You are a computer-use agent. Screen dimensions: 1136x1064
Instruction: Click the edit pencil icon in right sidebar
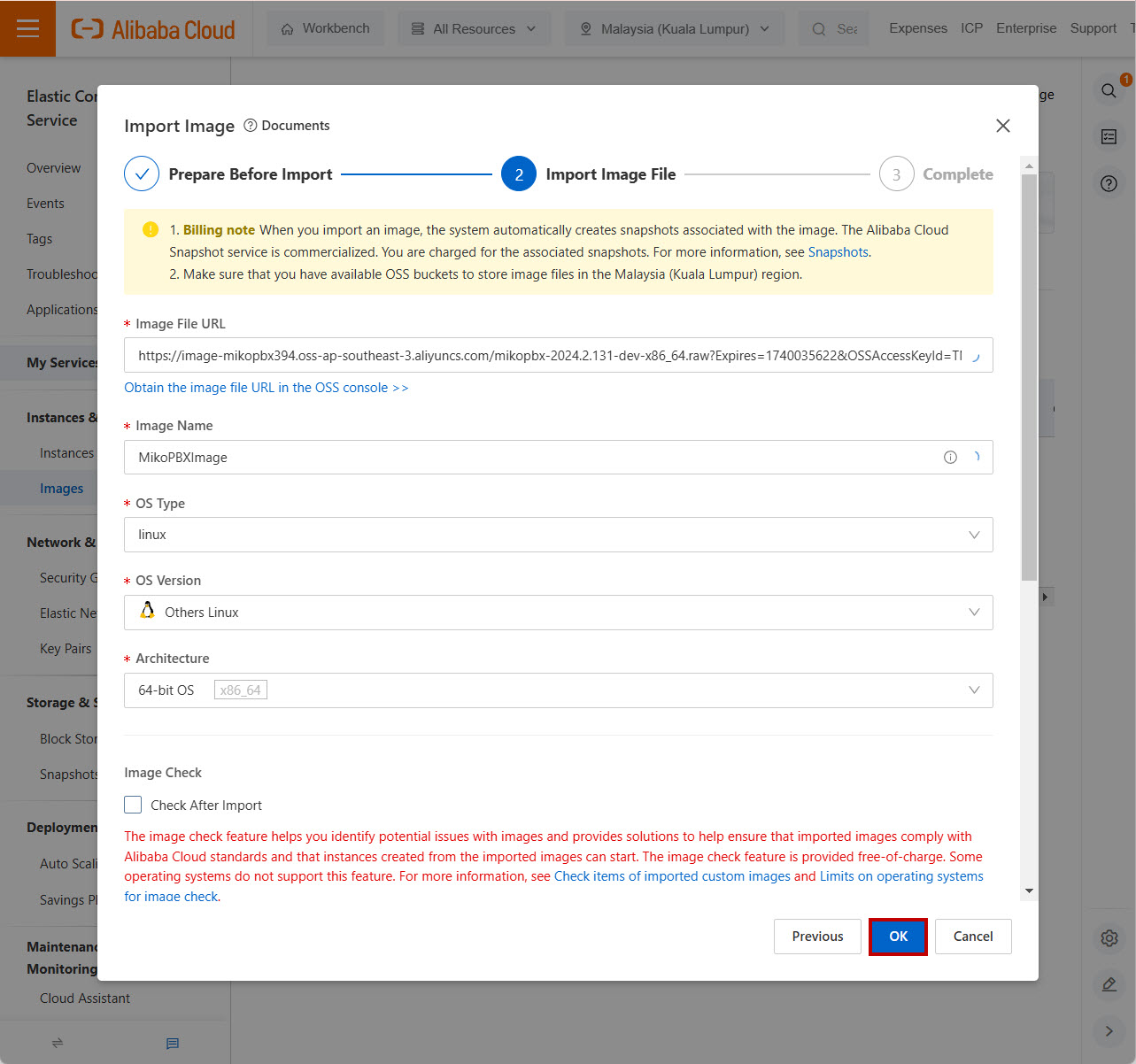point(1109,984)
